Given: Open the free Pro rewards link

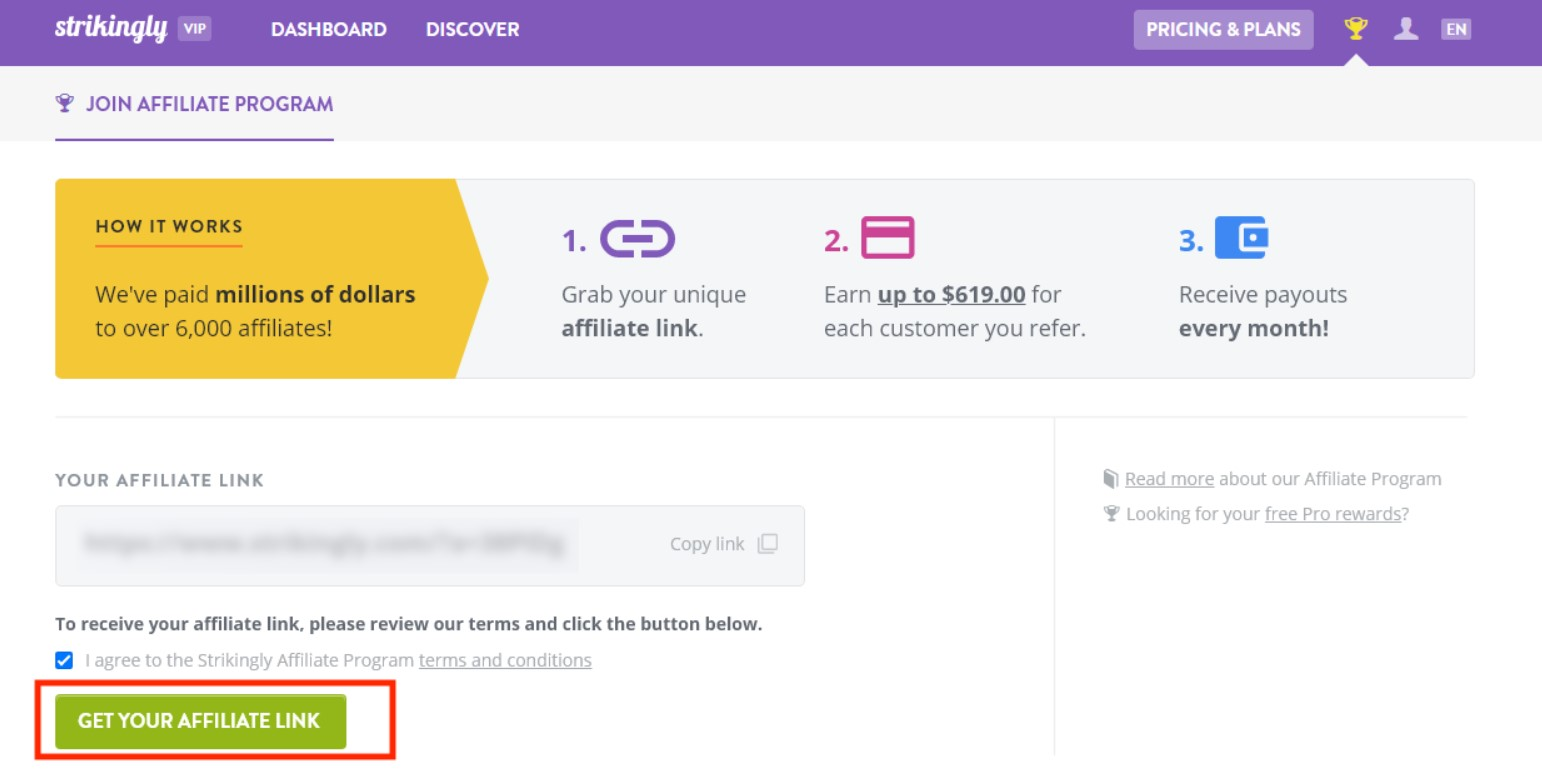Looking at the screenshot, I should (x=1332, y=514).
